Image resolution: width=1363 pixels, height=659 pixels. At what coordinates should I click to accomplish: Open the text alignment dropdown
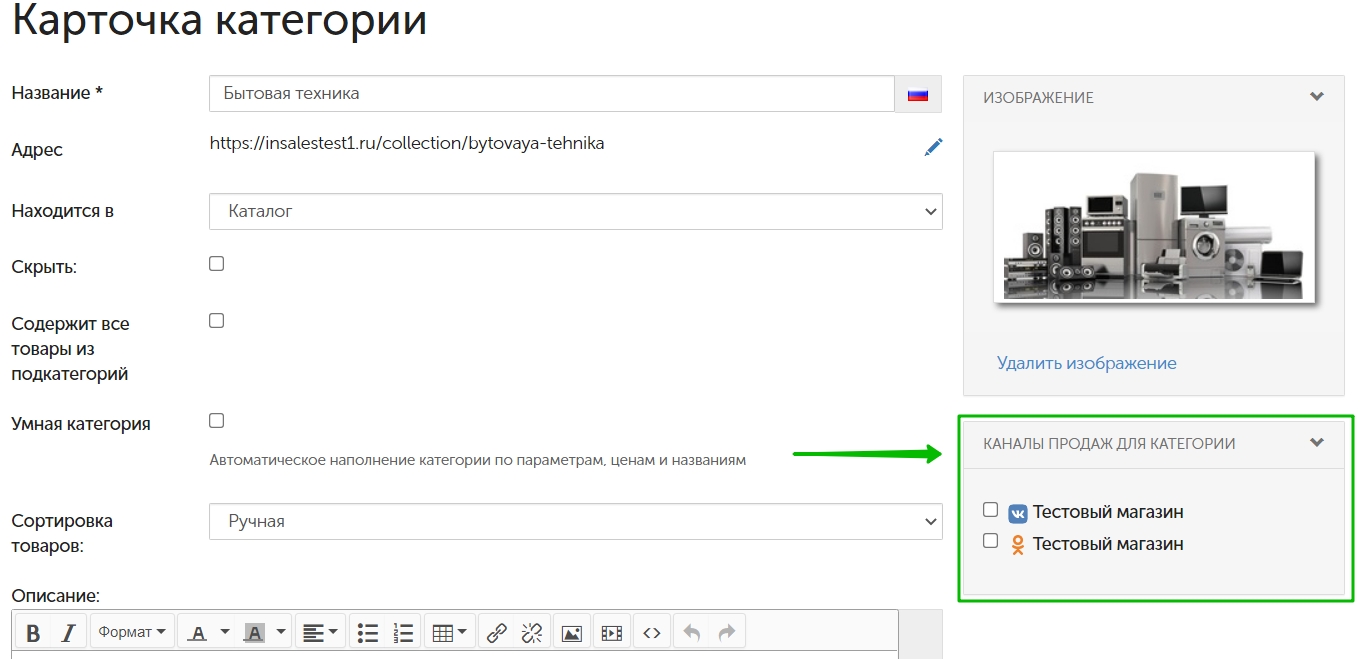[320, 632]
